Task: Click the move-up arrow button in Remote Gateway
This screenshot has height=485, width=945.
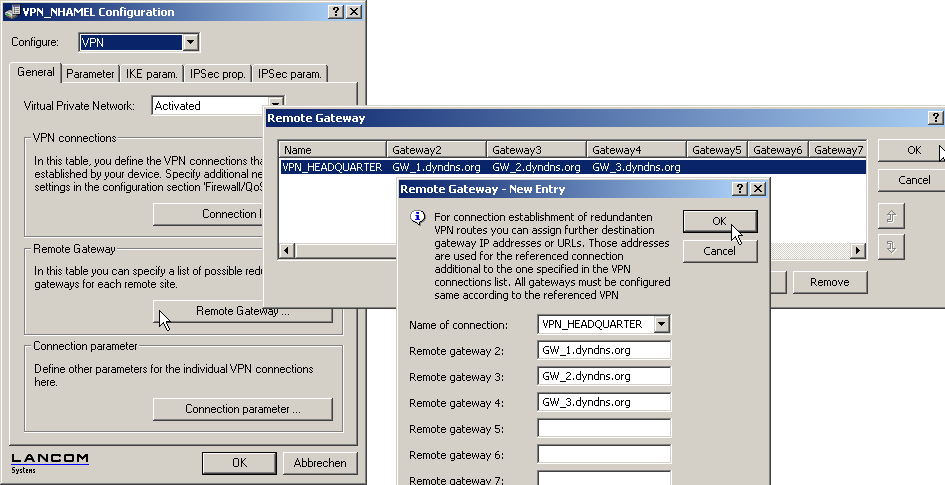Action: tap(891, 215)
